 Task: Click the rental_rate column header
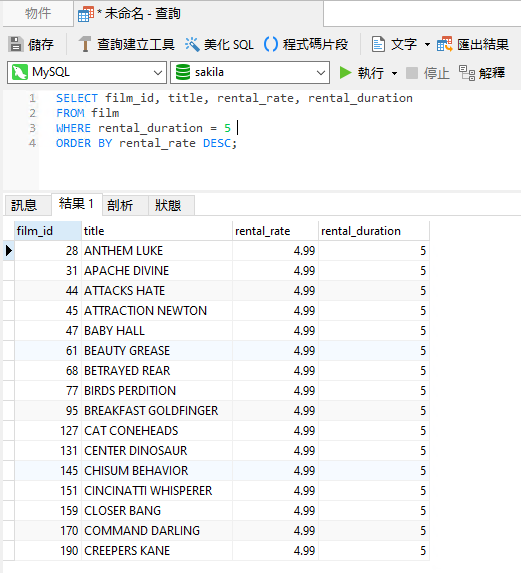(x=275, y=231)
